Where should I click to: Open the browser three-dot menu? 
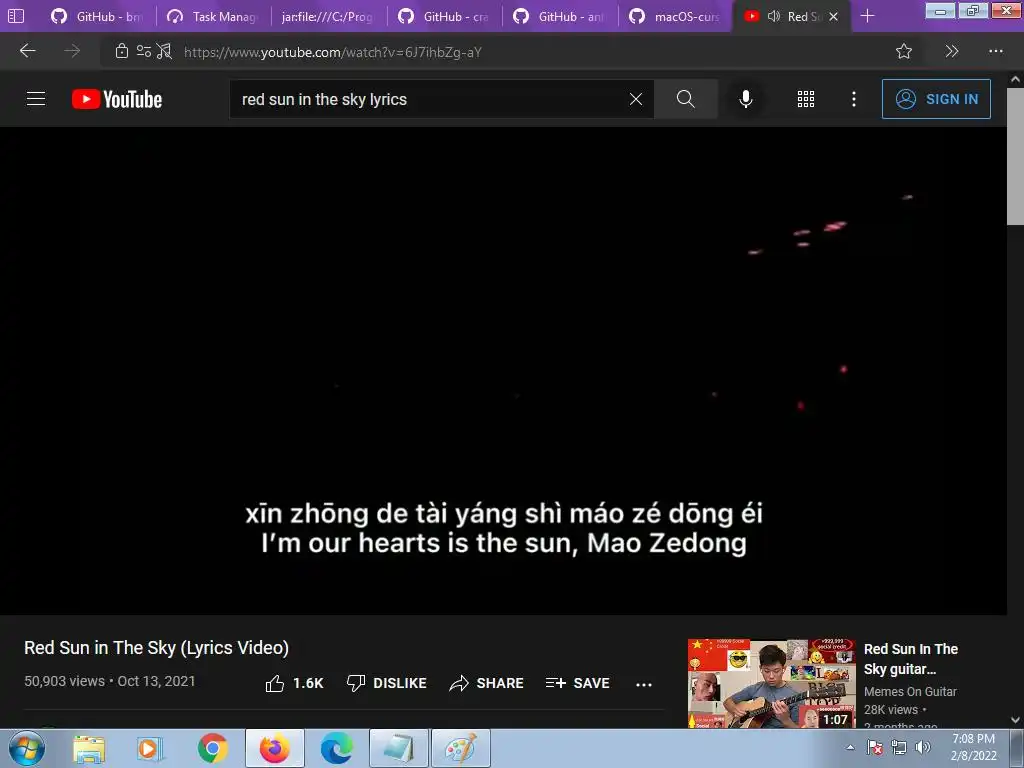(995, 51)
